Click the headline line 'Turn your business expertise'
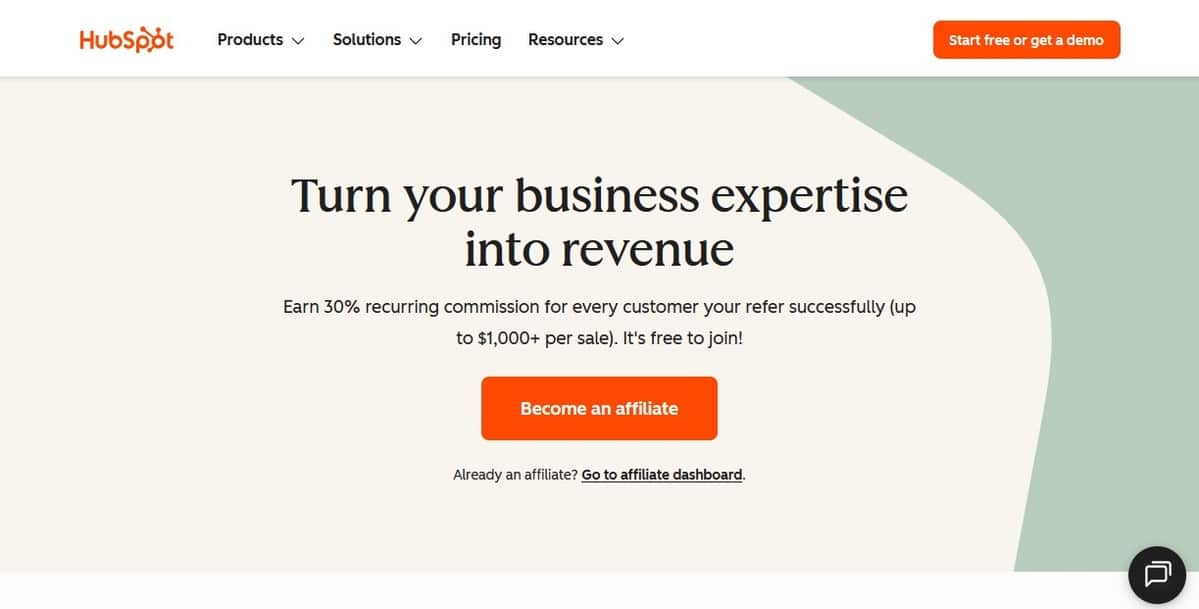 [599, 194]
